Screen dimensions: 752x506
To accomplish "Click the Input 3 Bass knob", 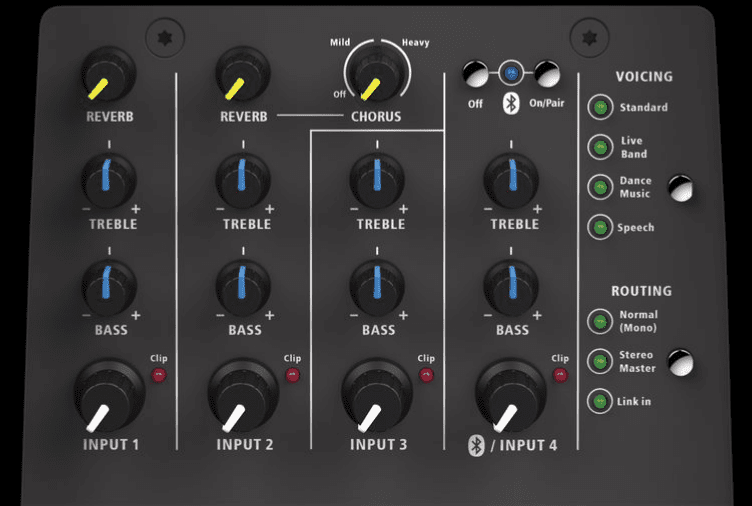I will [377, 288].
